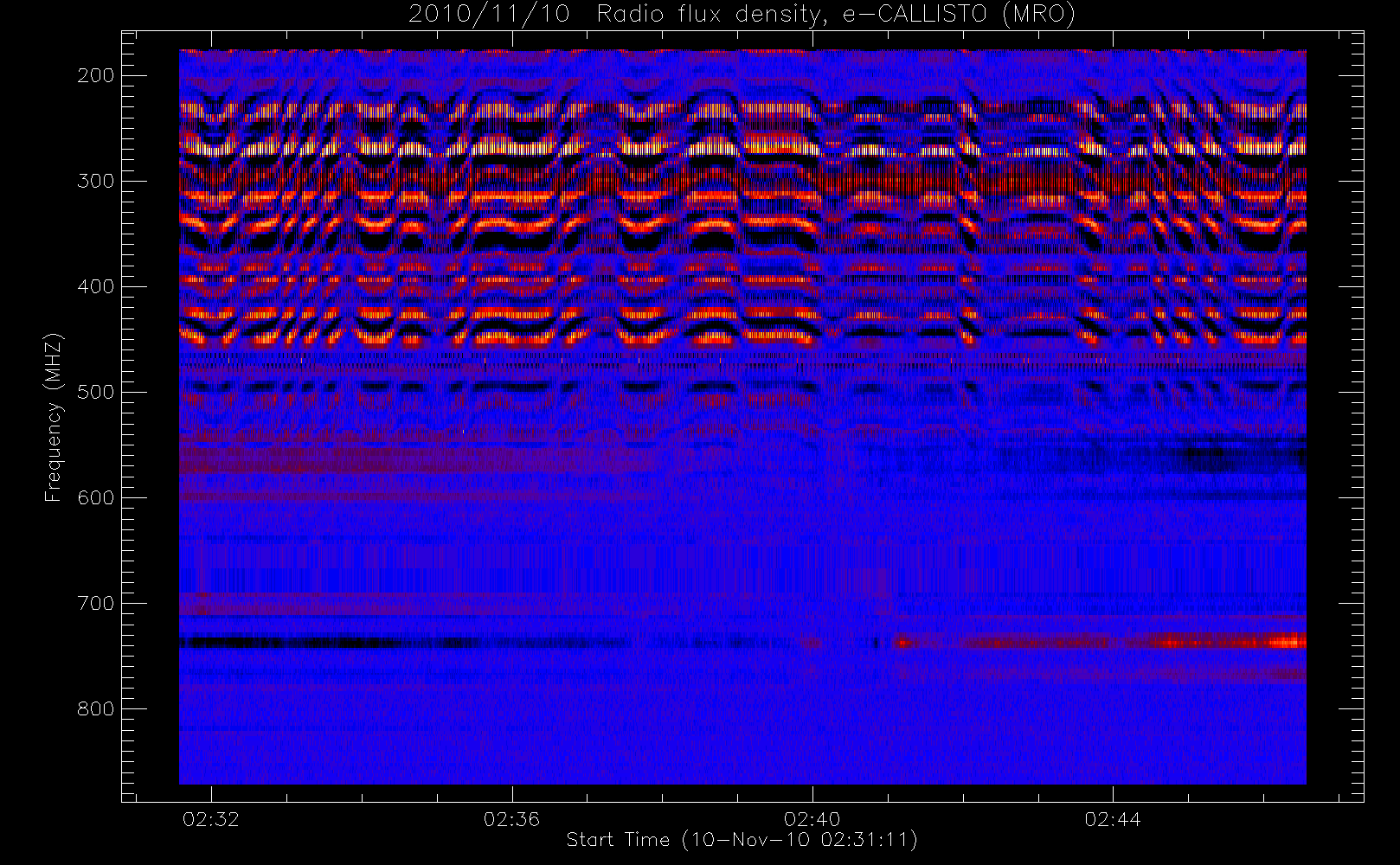Click the 02:32 time tick label
The image size is (1400, 865).
(211, 819)
